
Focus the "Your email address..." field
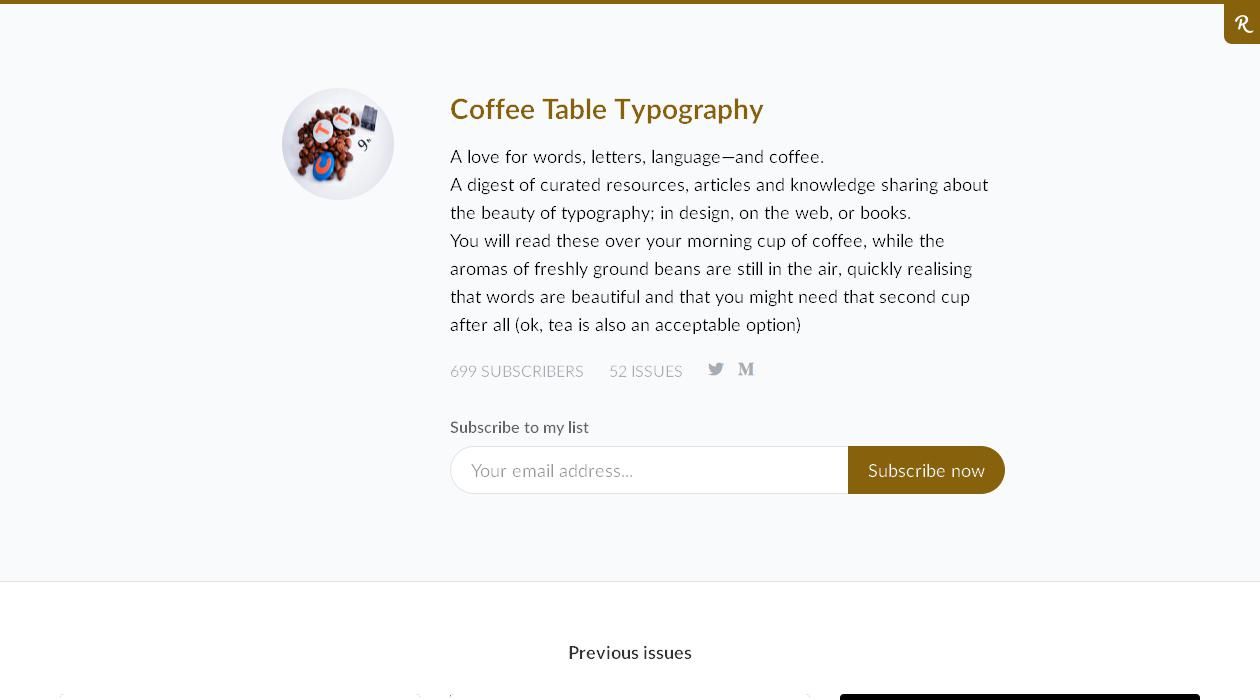pos(649,470)
